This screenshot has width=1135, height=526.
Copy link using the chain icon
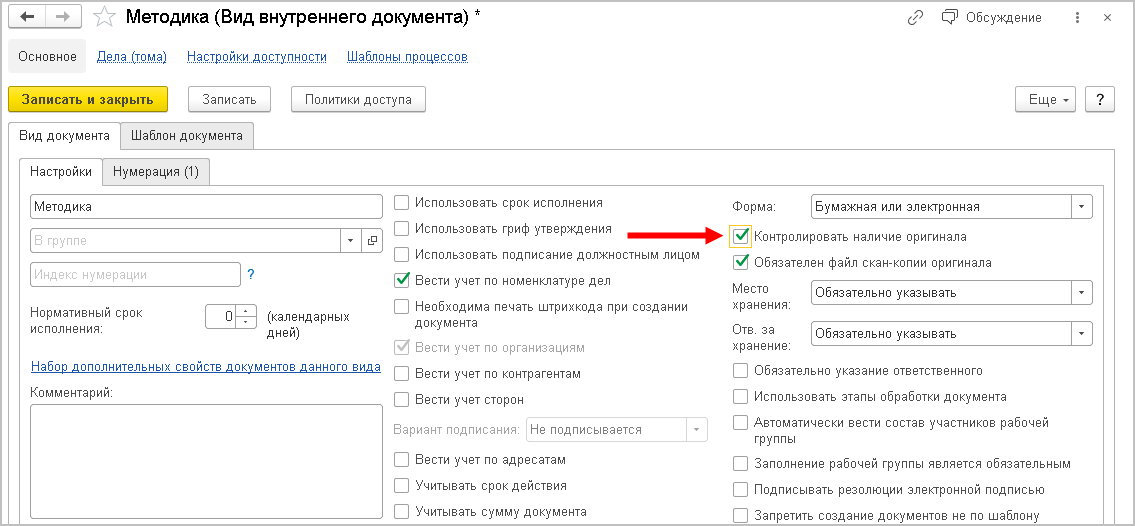914,18
